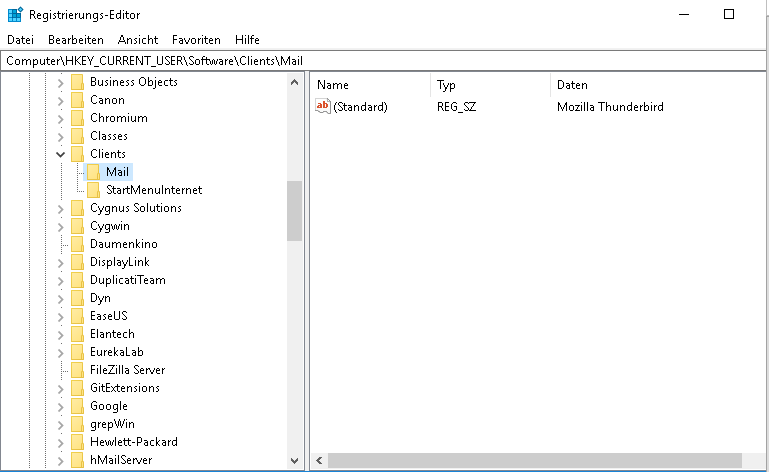Minimize the Registrierungs-Editor window
This screenshot has height=472, width=769.
684,14
